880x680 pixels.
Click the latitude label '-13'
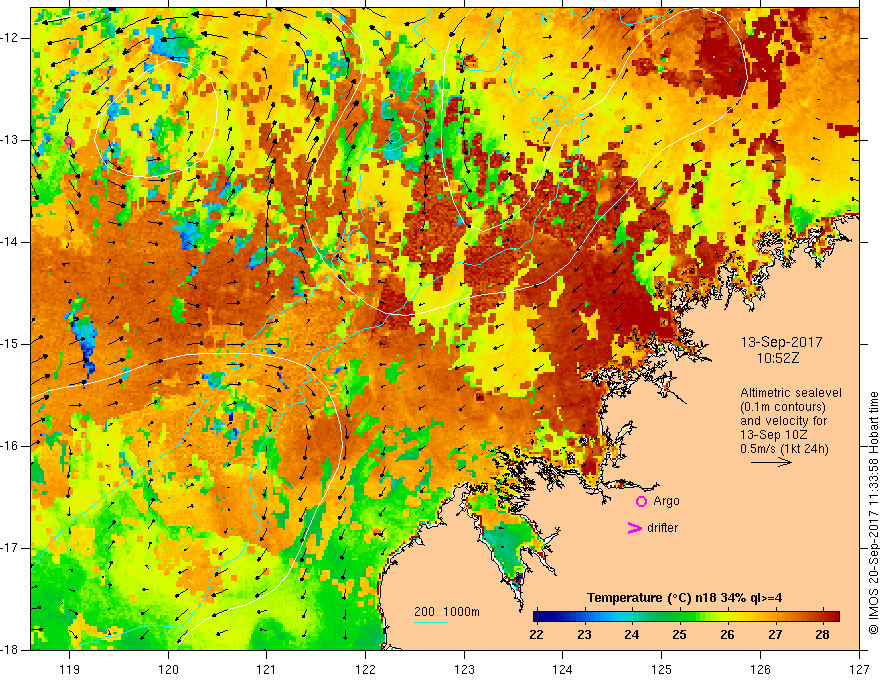click(x=10, y=140)
